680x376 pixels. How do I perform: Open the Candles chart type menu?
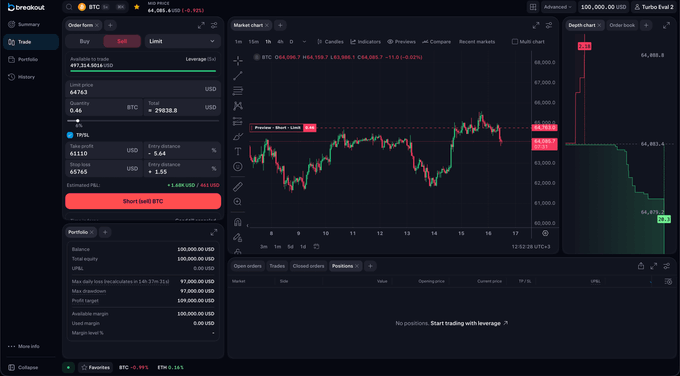[x=330, y=42]
